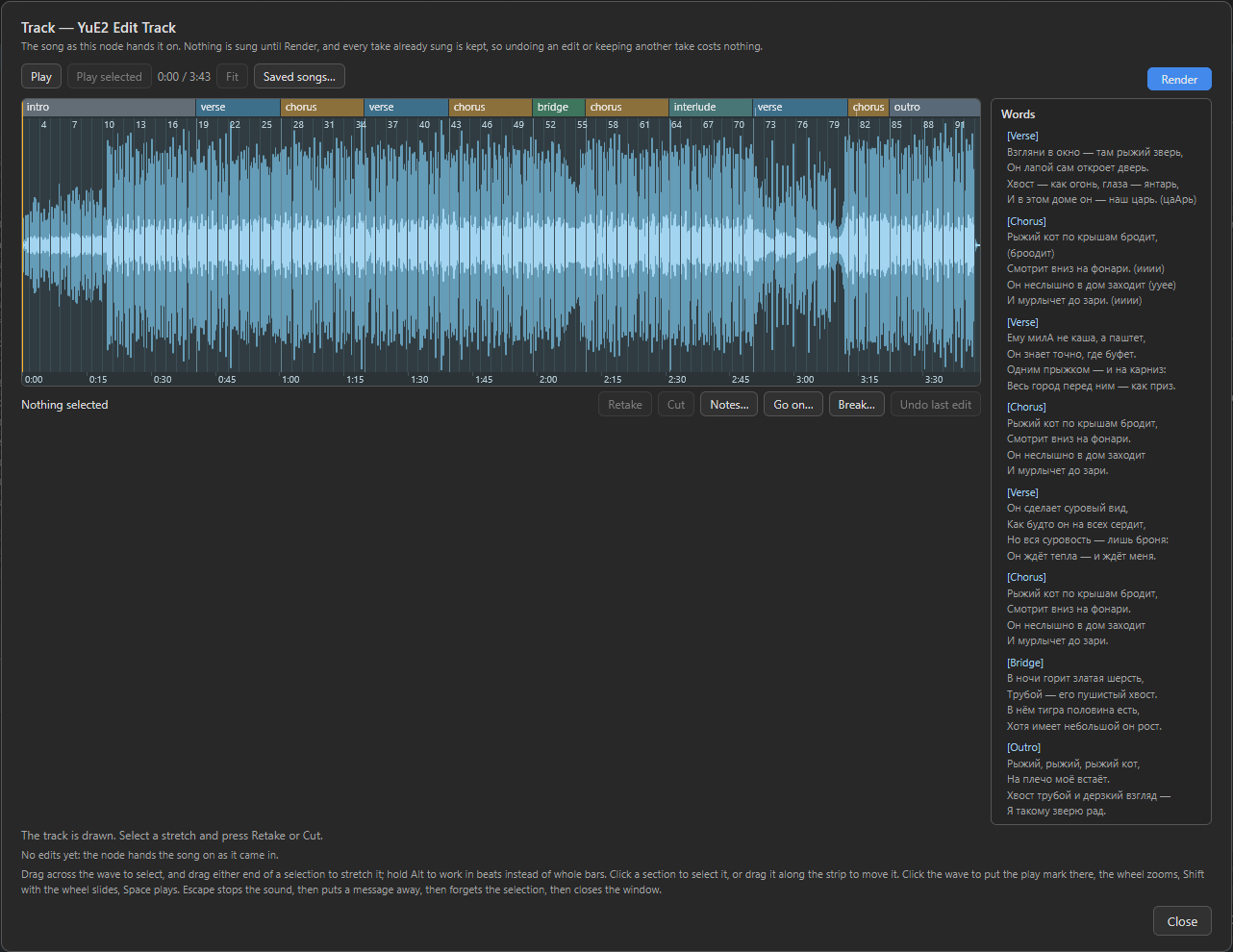Select the outro section in the strip
Viewport: 1233px width, 952px height.
pos(935,108)
